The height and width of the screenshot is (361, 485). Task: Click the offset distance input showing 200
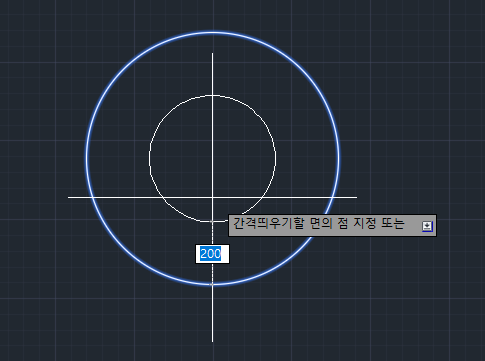212,254
